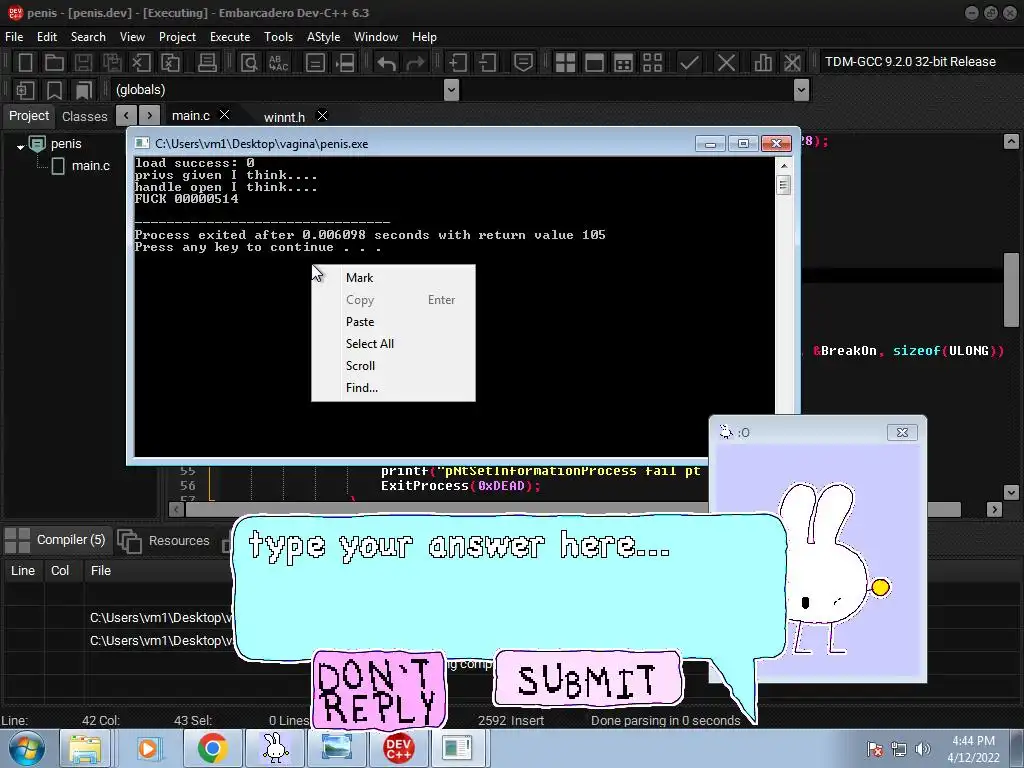Open the AStyle menu

323,37
